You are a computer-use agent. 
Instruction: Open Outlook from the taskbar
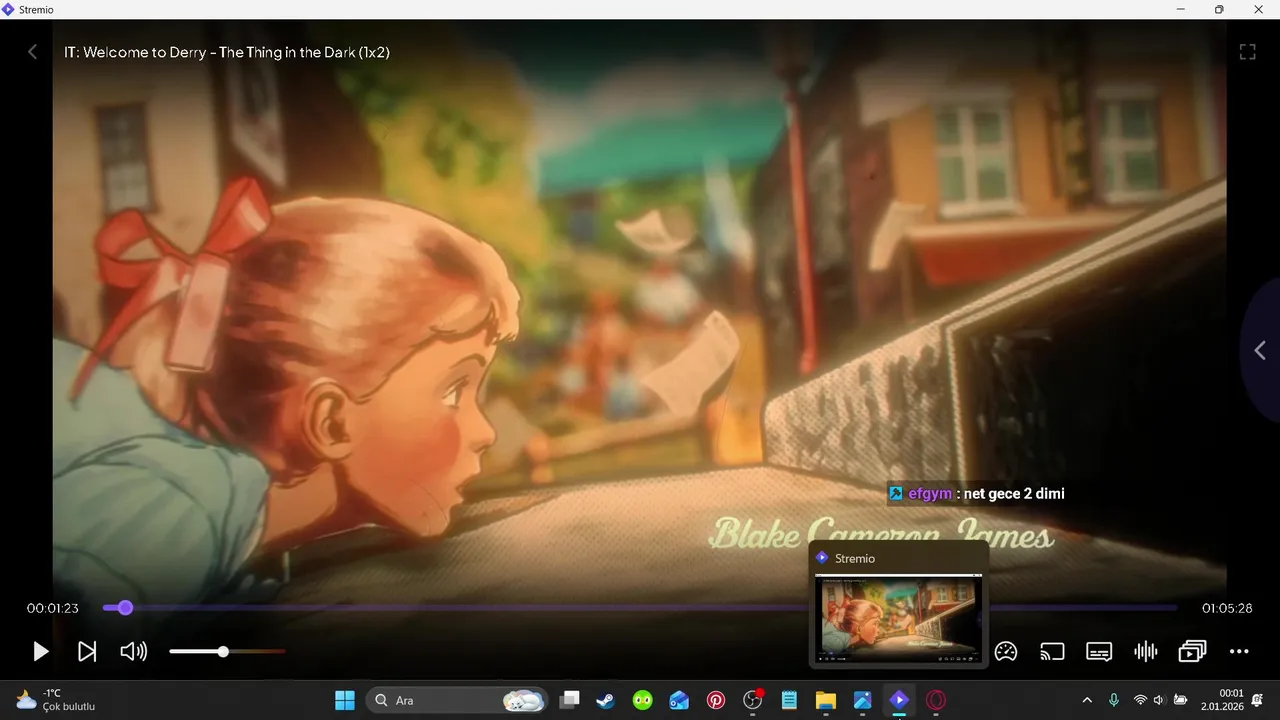point(679,700)
